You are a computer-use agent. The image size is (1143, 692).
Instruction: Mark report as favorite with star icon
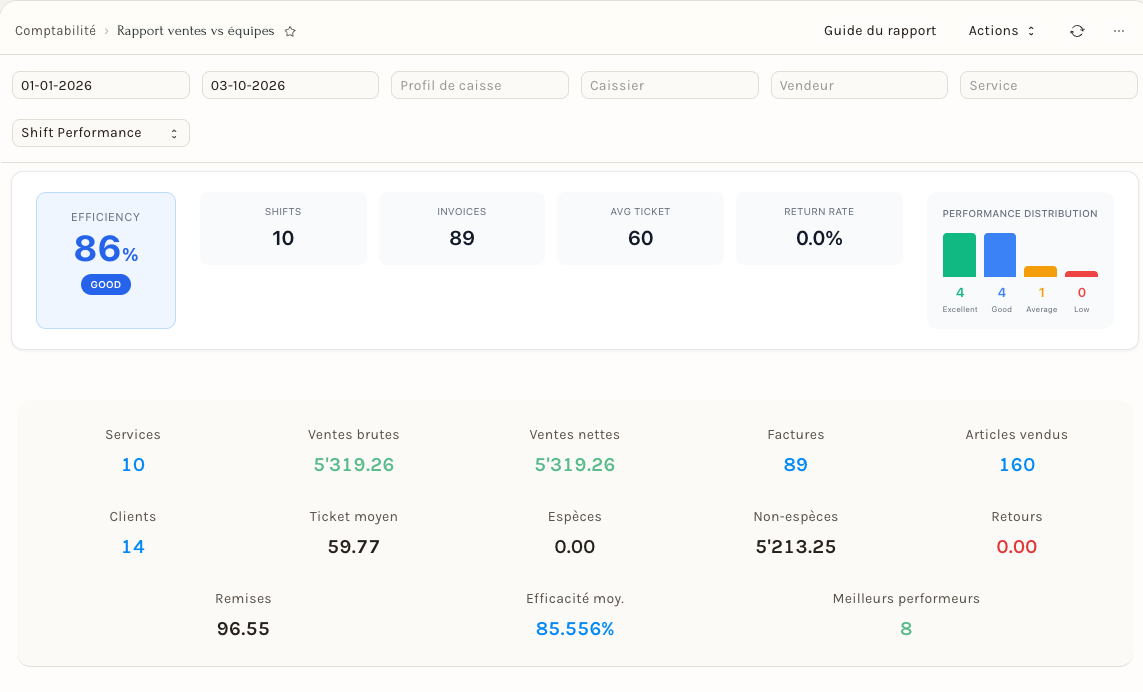coord(290,31)
